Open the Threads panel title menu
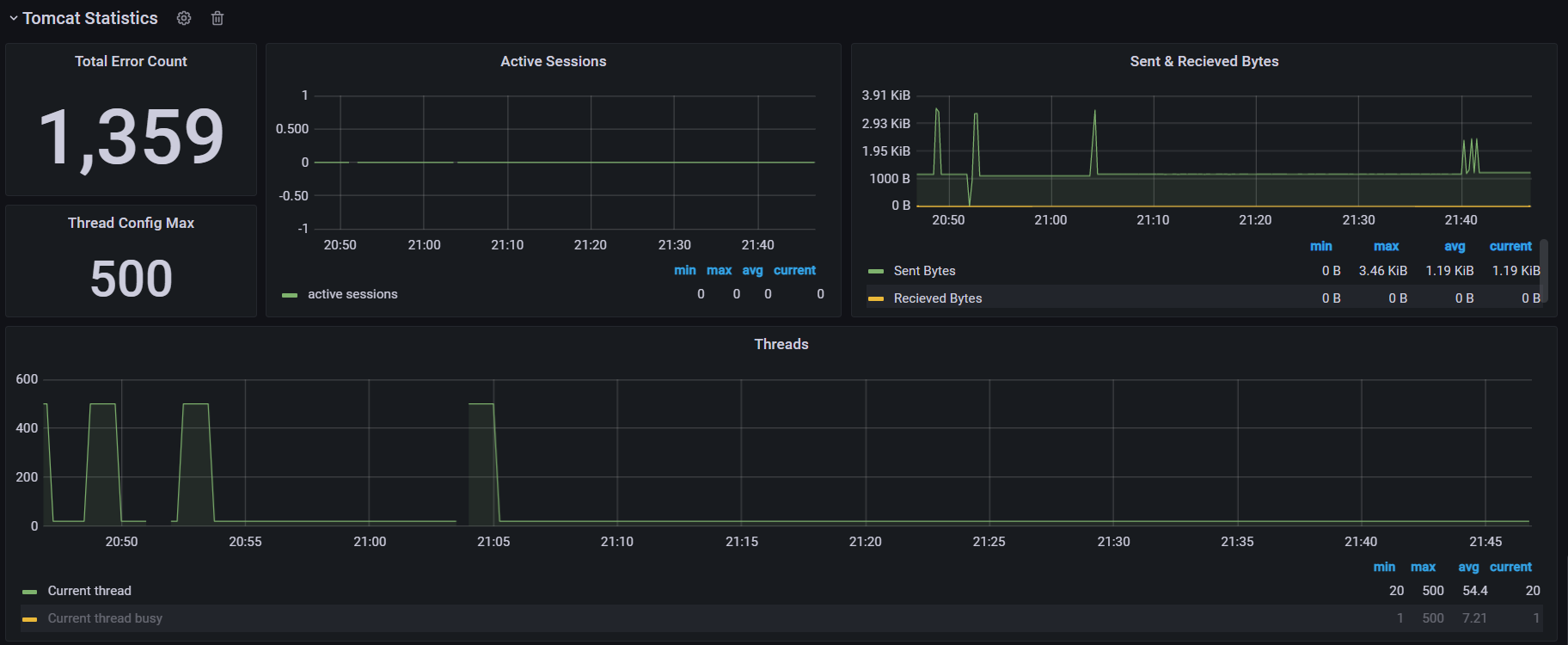The width and height of the screenshot is (1568, 645). tap(781, 344)
